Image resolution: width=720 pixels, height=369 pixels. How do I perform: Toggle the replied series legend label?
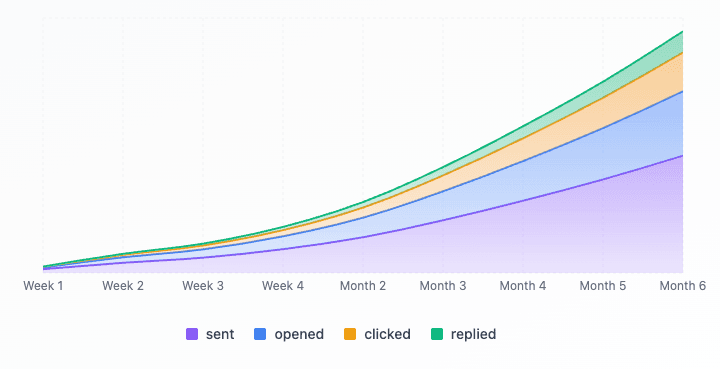(x=473, y=334)
